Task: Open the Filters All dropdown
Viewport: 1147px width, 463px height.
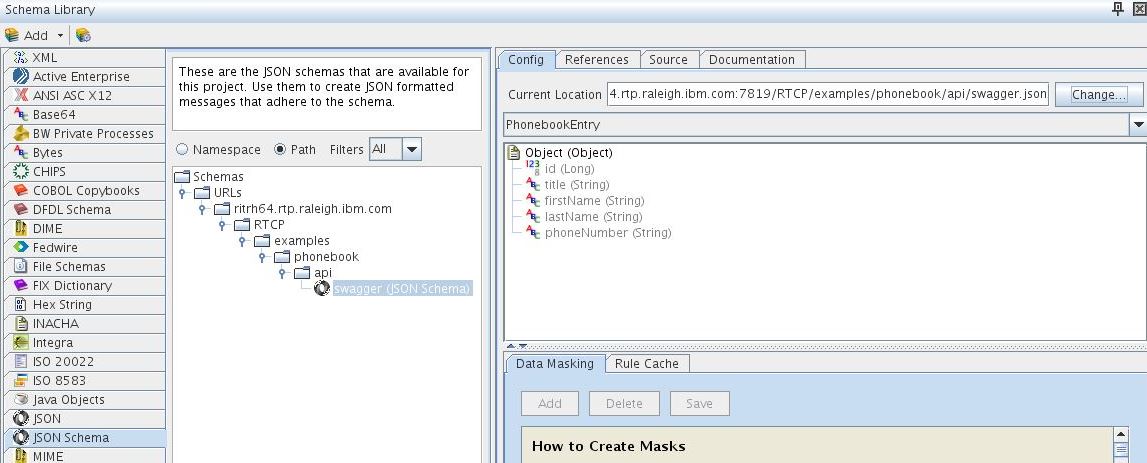Action: [x=411, y=149]
